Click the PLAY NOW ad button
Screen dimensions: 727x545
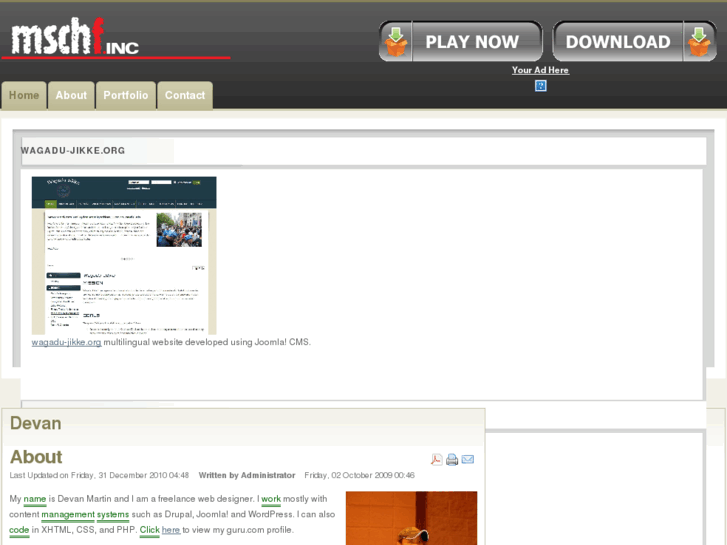click(x=460, y=41)
